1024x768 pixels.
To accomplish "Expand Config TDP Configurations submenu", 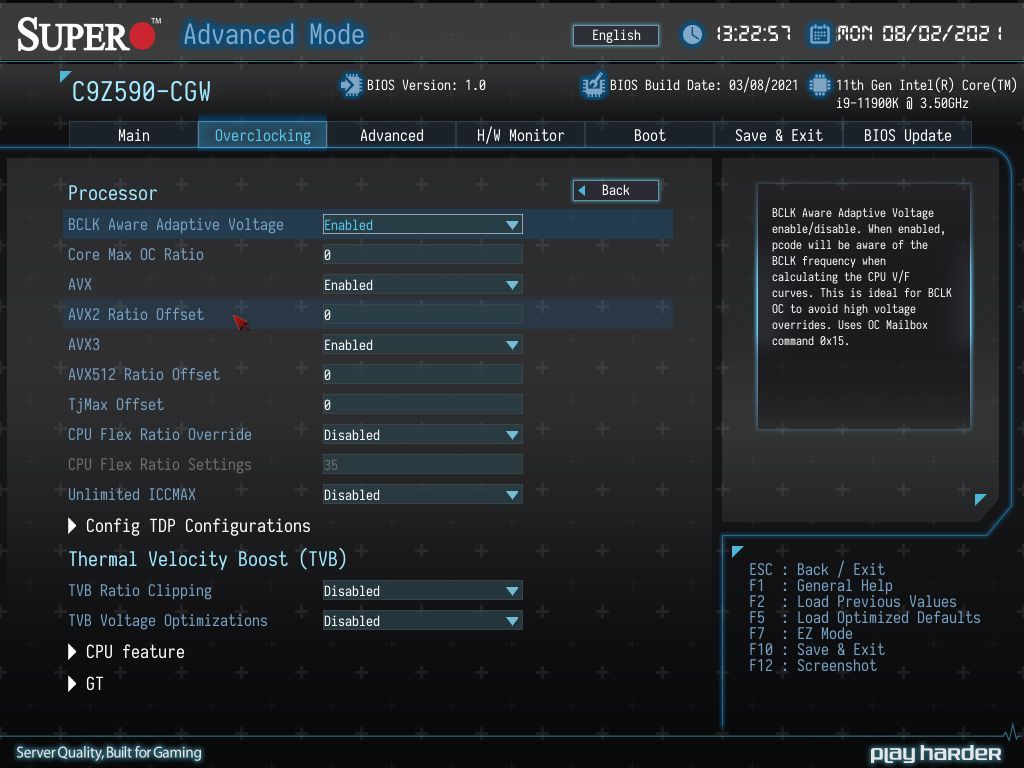I will point(189,526).
